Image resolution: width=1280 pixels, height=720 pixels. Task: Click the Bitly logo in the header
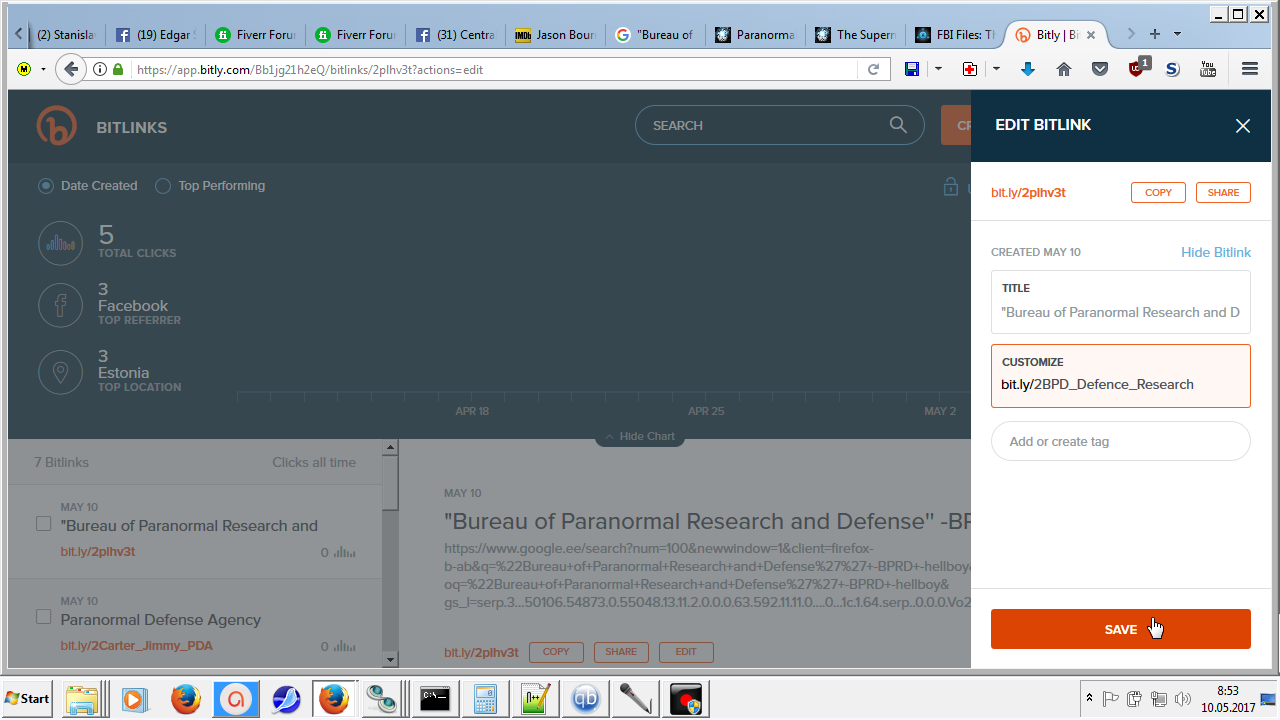coord(56,126)
